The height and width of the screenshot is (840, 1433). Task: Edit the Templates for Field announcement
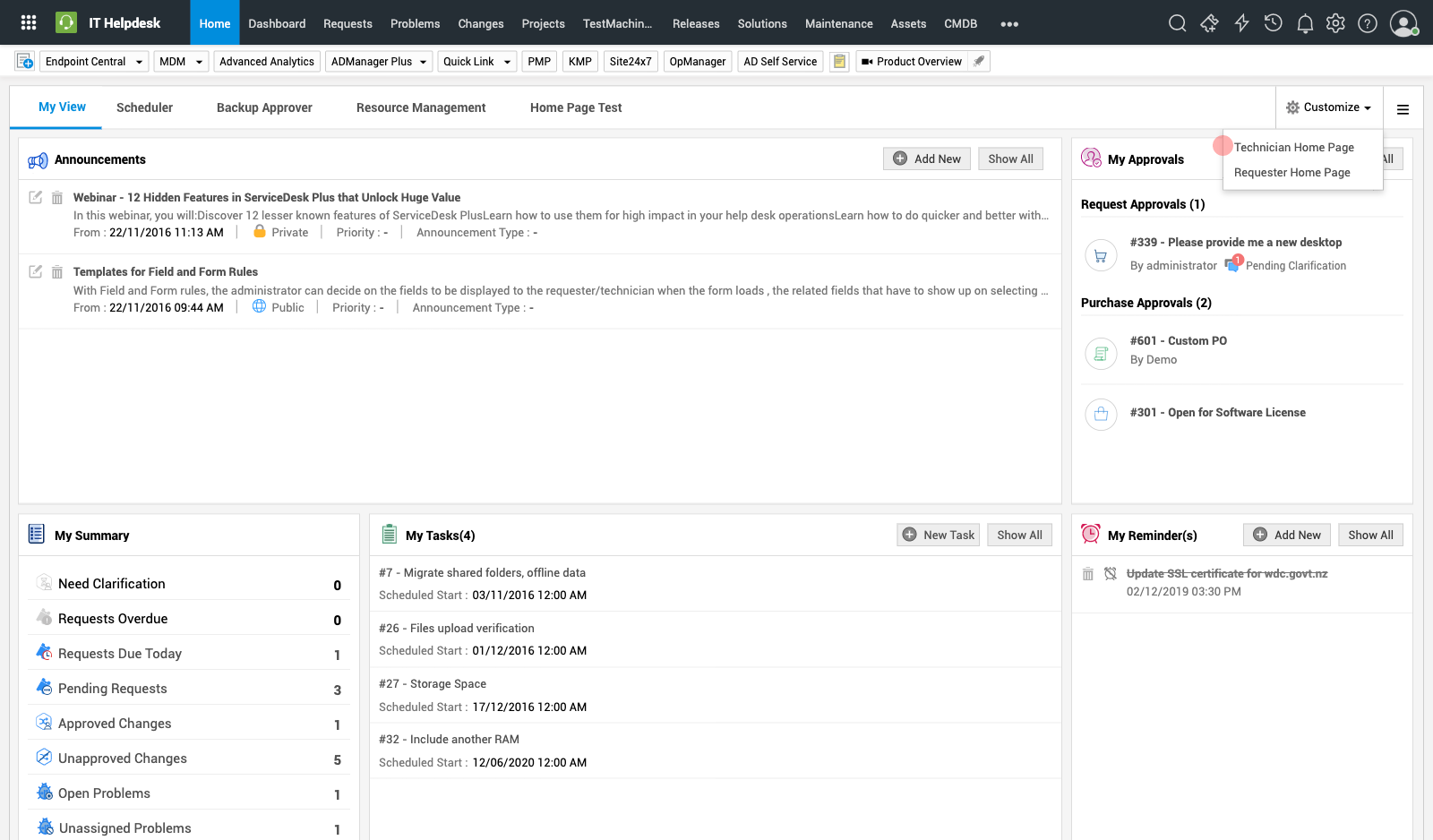36,272
